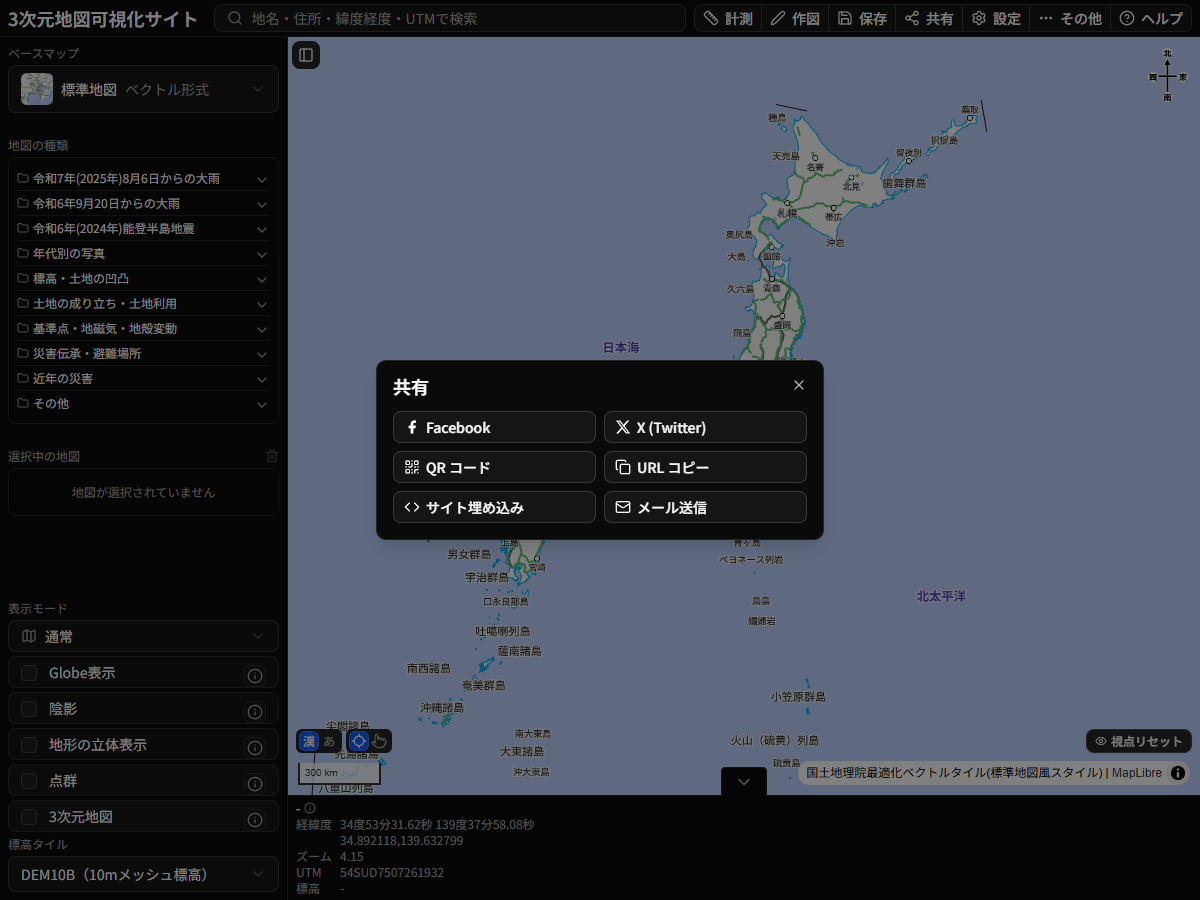
Task: Expand 令和6年9月20日からの大雨 folder
Action: tap(143, 204)
